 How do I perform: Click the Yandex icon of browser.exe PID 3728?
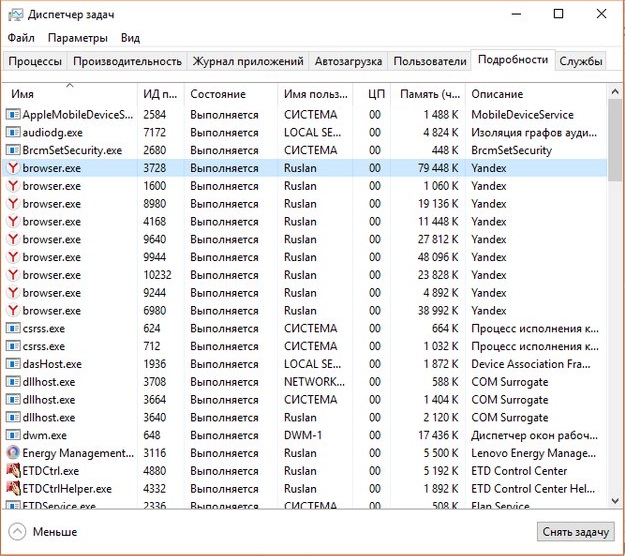click(13, 168)
